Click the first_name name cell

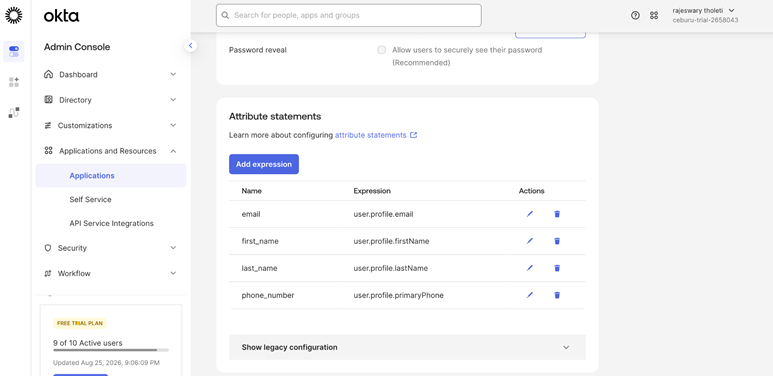[260, 241]
